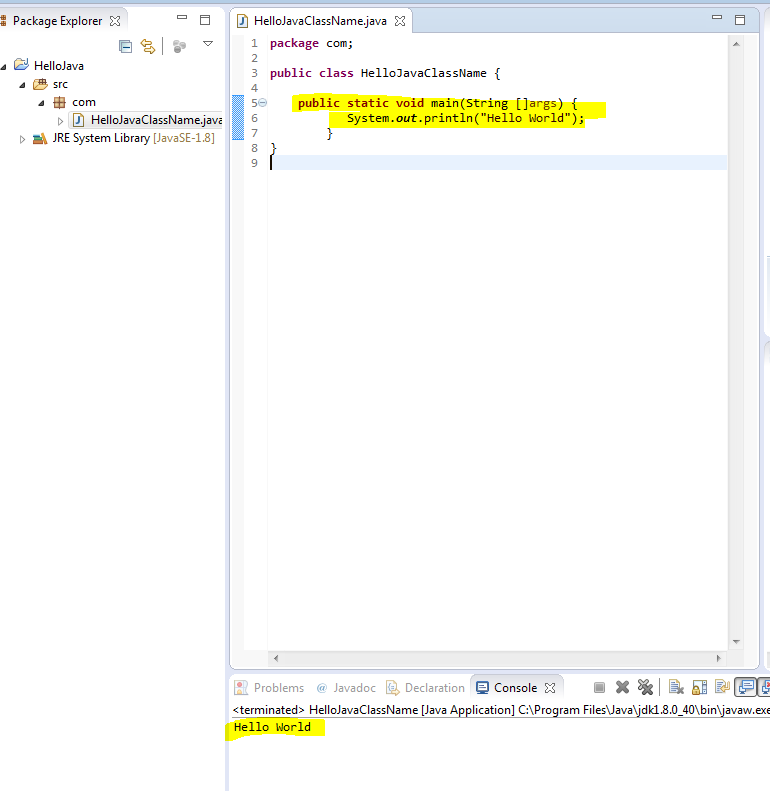
Task: Click the Java file icon in tree
Action: pyautogui.click(x=78, y=120)
